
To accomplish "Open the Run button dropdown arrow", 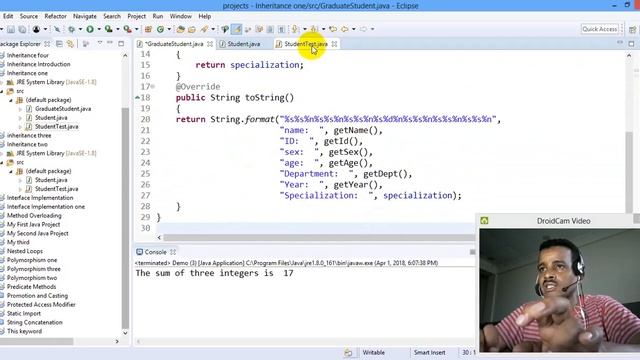I will coord(98,29).
